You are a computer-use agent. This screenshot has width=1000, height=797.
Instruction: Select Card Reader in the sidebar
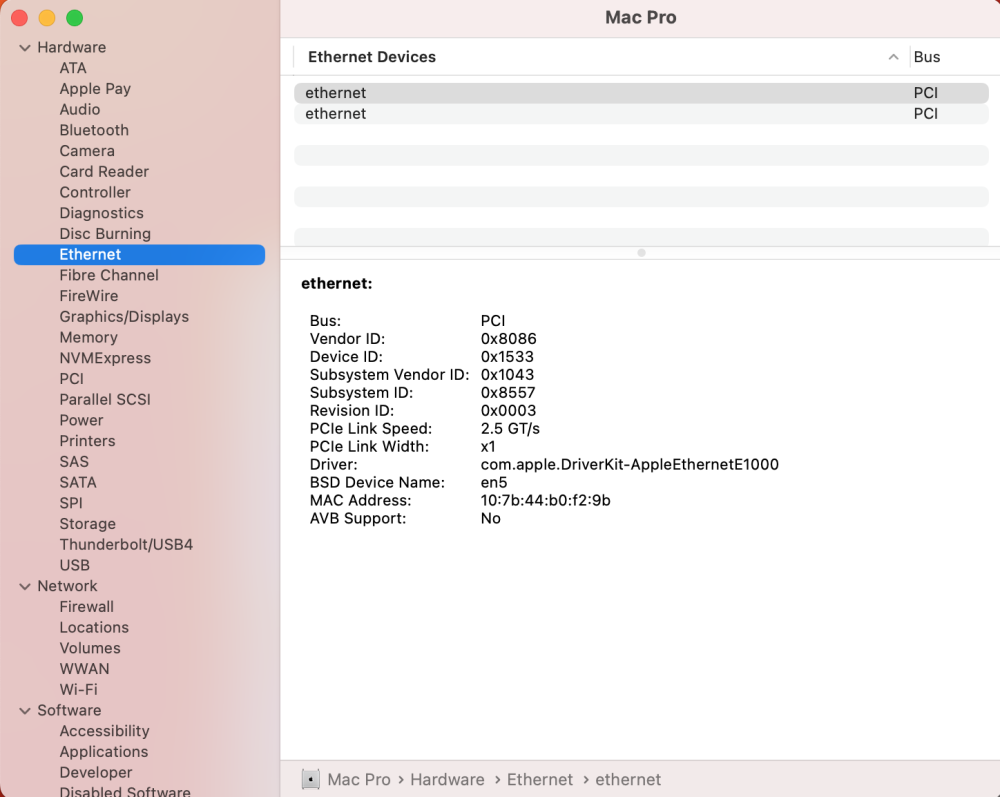coord(104,172)
